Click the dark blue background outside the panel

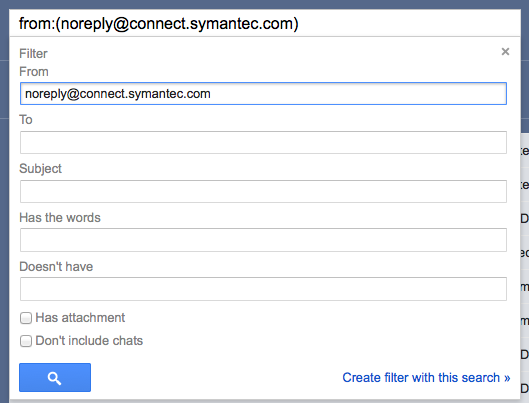(x=4, y=202)
